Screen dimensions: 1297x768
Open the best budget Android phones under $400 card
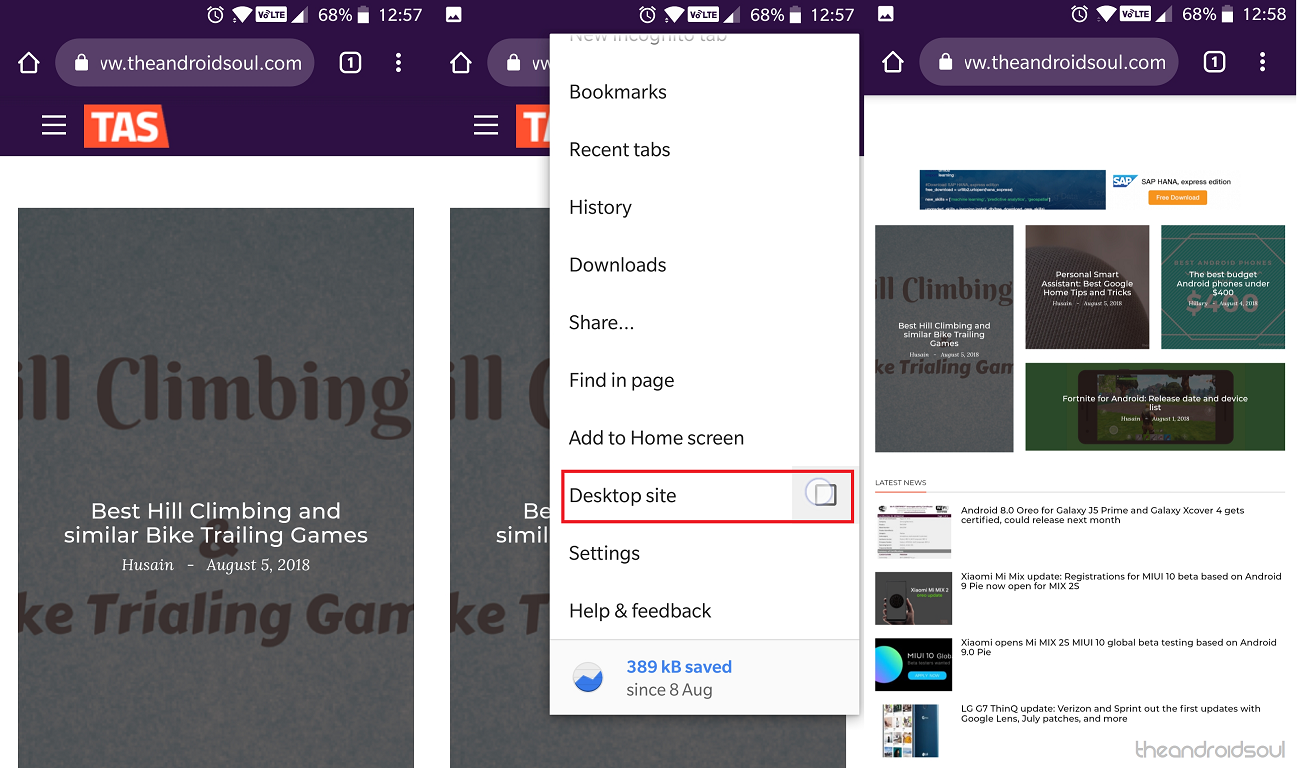pos(1223,287)
